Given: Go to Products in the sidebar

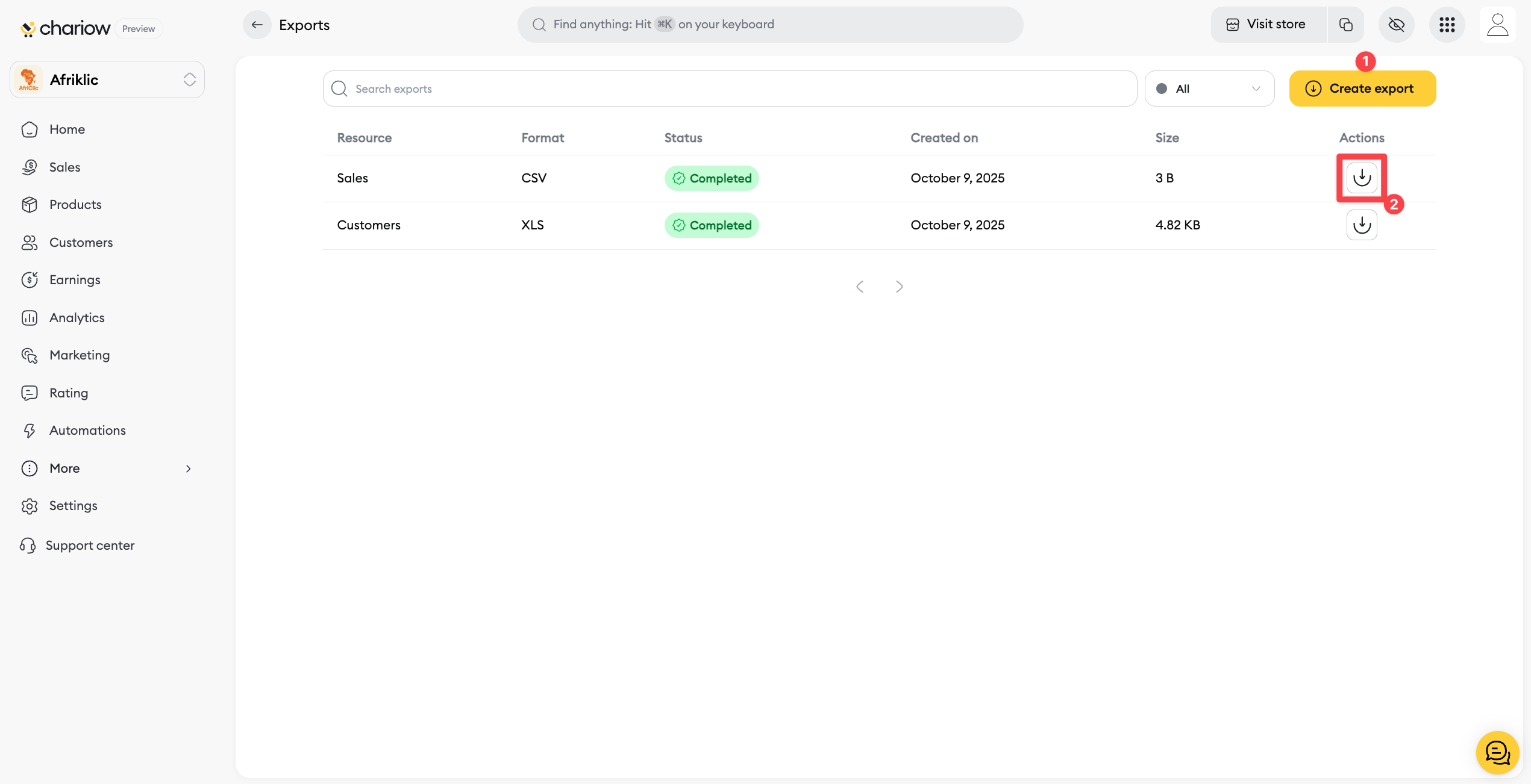Looking at the screenshot, I should coord(75,205).
